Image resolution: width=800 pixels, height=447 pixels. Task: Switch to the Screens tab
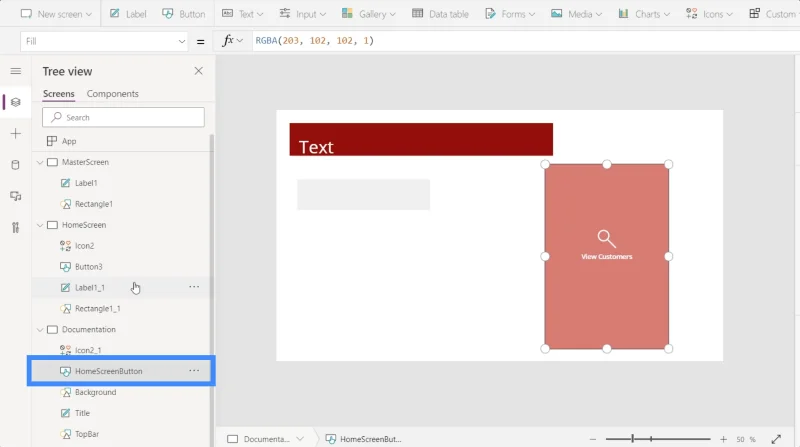click(59, 94)
